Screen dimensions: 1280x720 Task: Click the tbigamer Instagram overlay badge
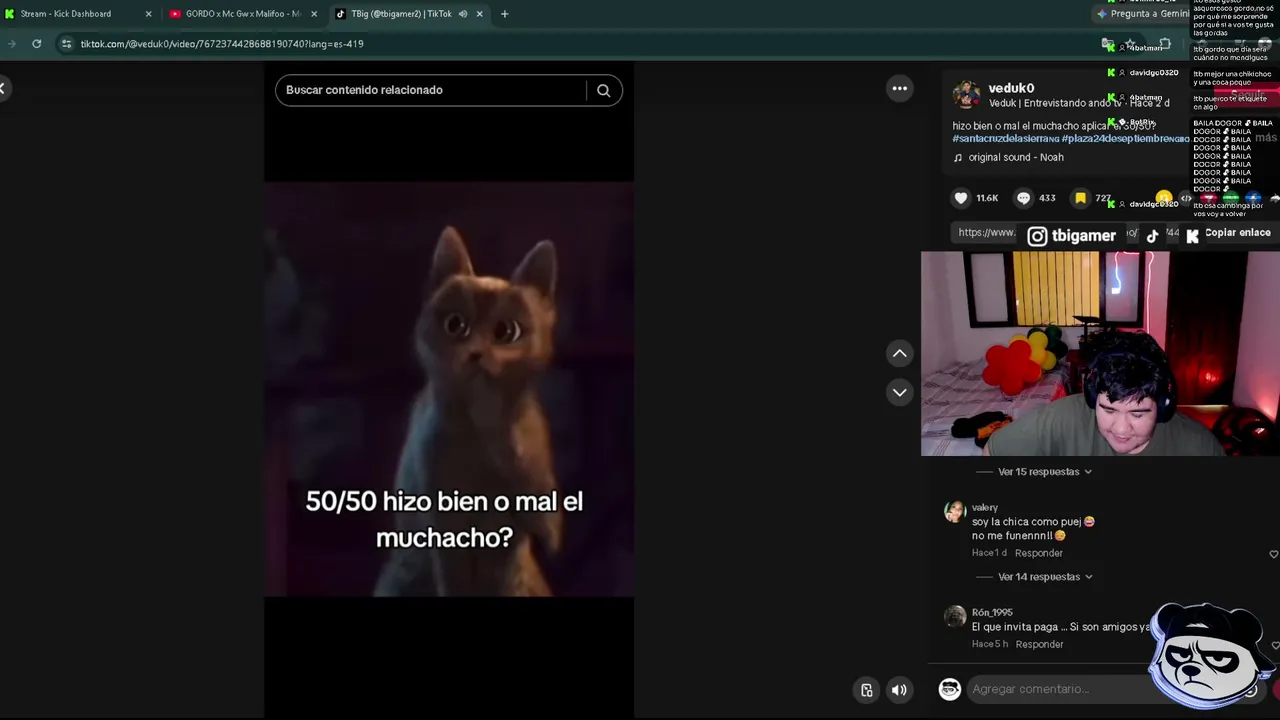(1072, 236)
